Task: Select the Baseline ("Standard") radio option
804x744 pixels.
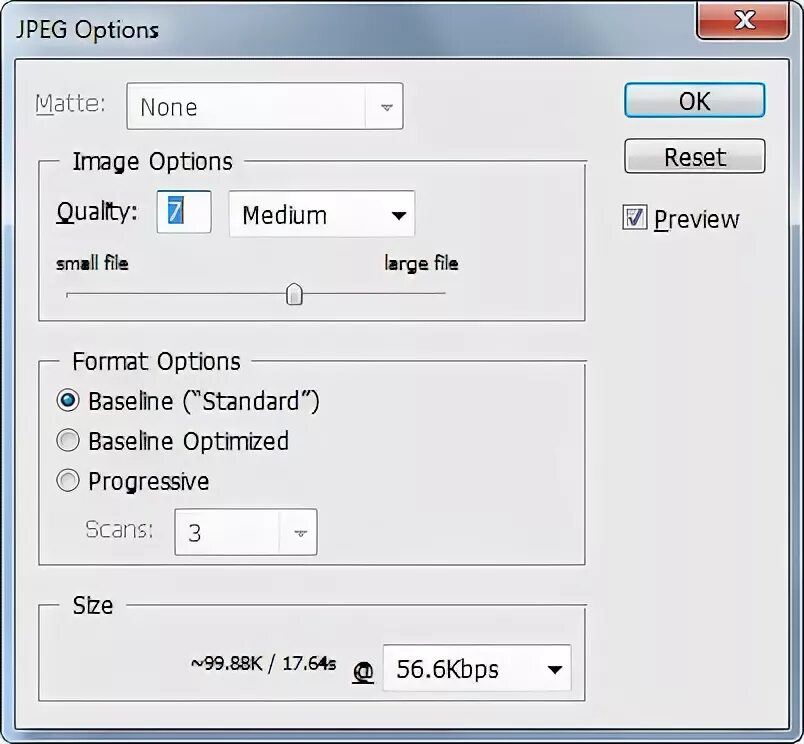Action: pos(68,400)
